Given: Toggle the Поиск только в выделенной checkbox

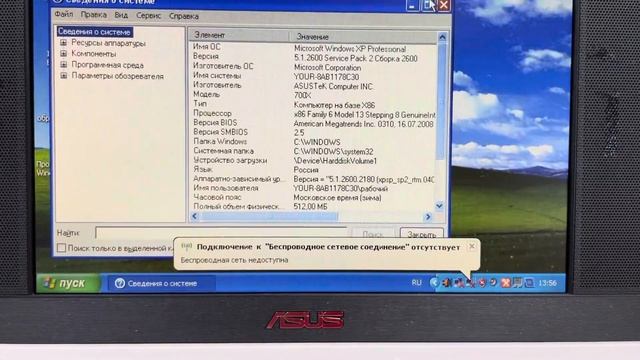Looking at the screenshot, I should [61, 247].
